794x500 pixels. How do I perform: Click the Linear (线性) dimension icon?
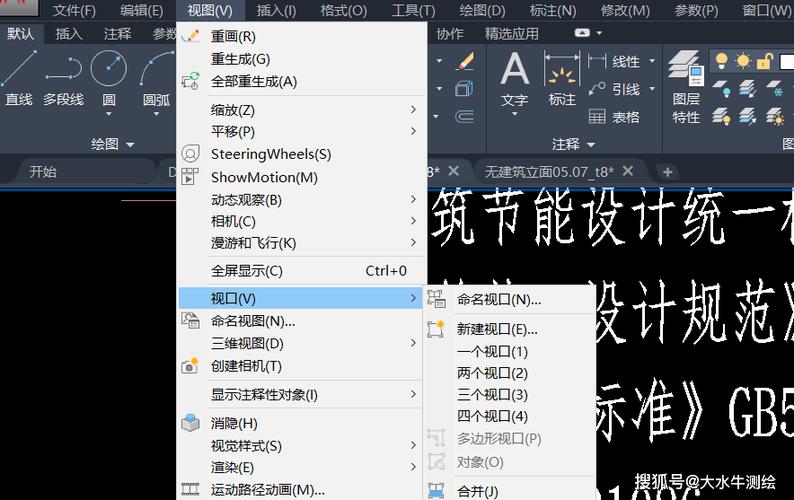597,61
